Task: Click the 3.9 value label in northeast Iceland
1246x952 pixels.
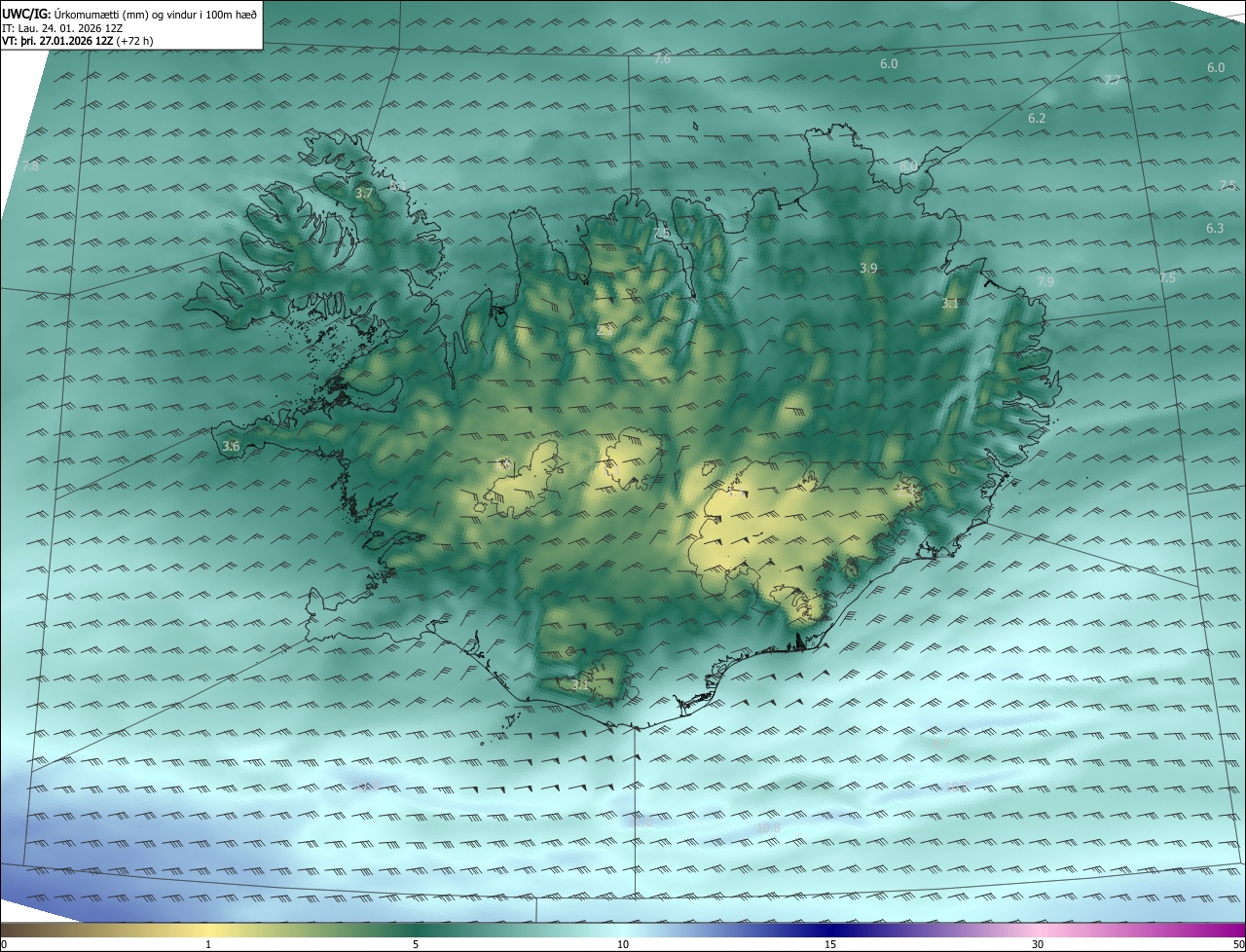Action: (x=869, y=268)
